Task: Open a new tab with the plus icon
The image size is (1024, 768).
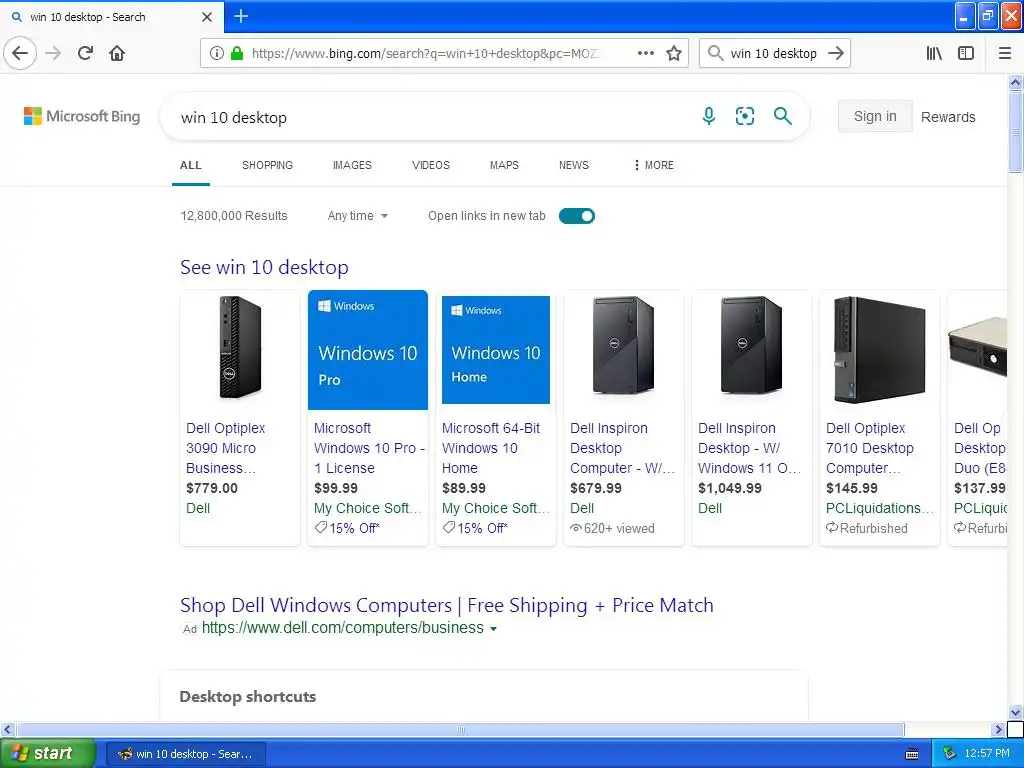Action: (241, 16)
